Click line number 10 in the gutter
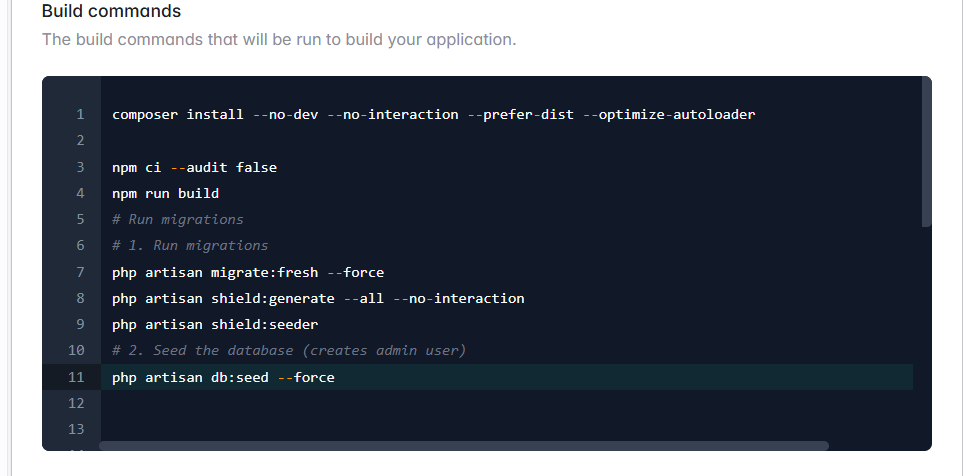 click(77, 350)
